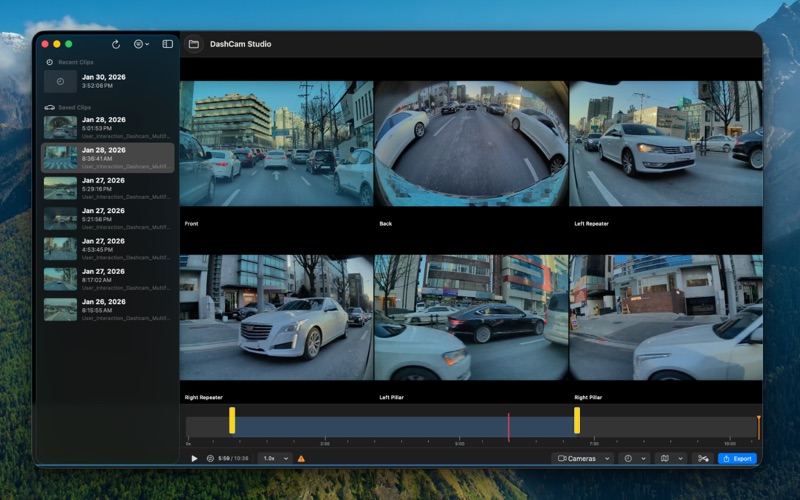Image resolution: width=800 pixels, height=500 pixels.
Task: Click the orange marker at timeline end
Action: pos(759,427)
